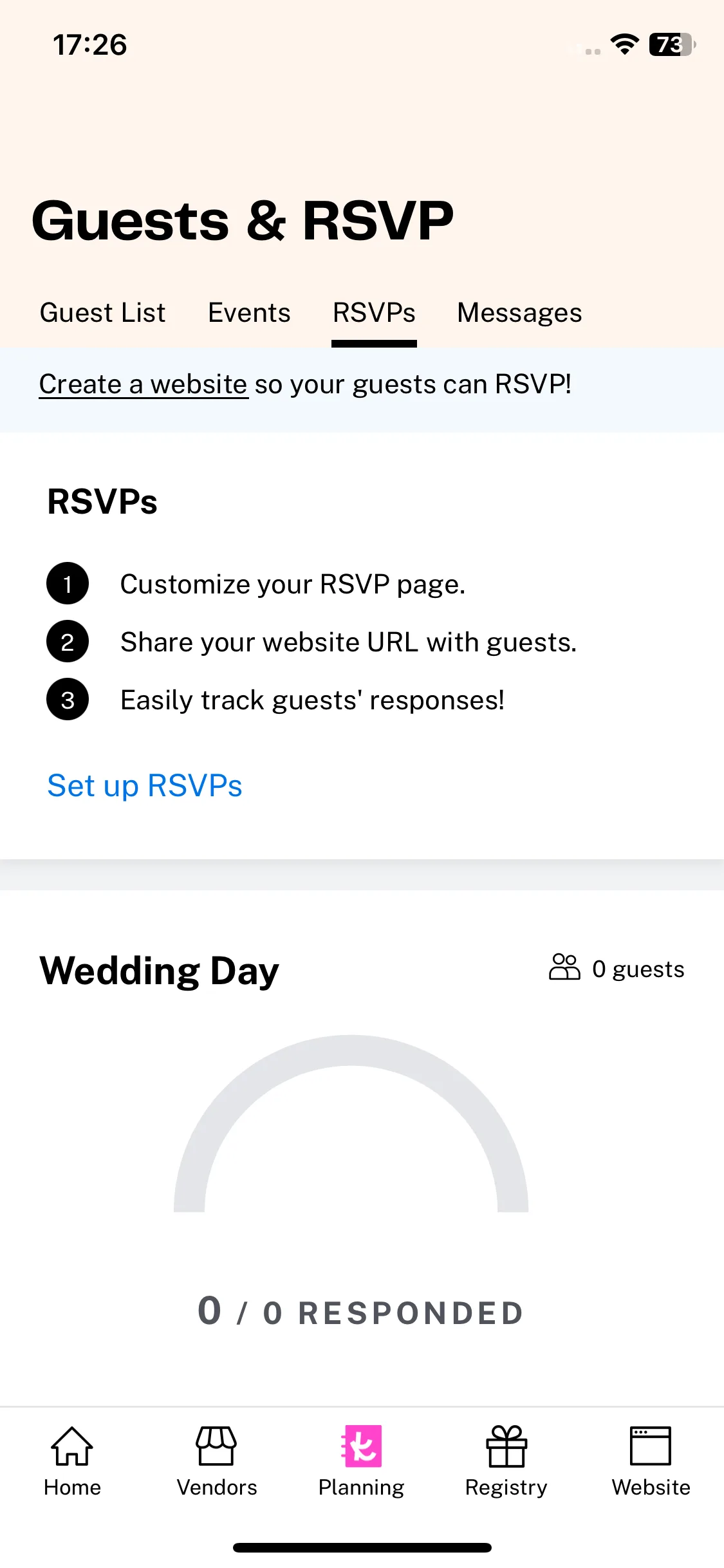Tap the Set up RSVPs link
This screenshot has width=724, height=1568.
point(145,786)
